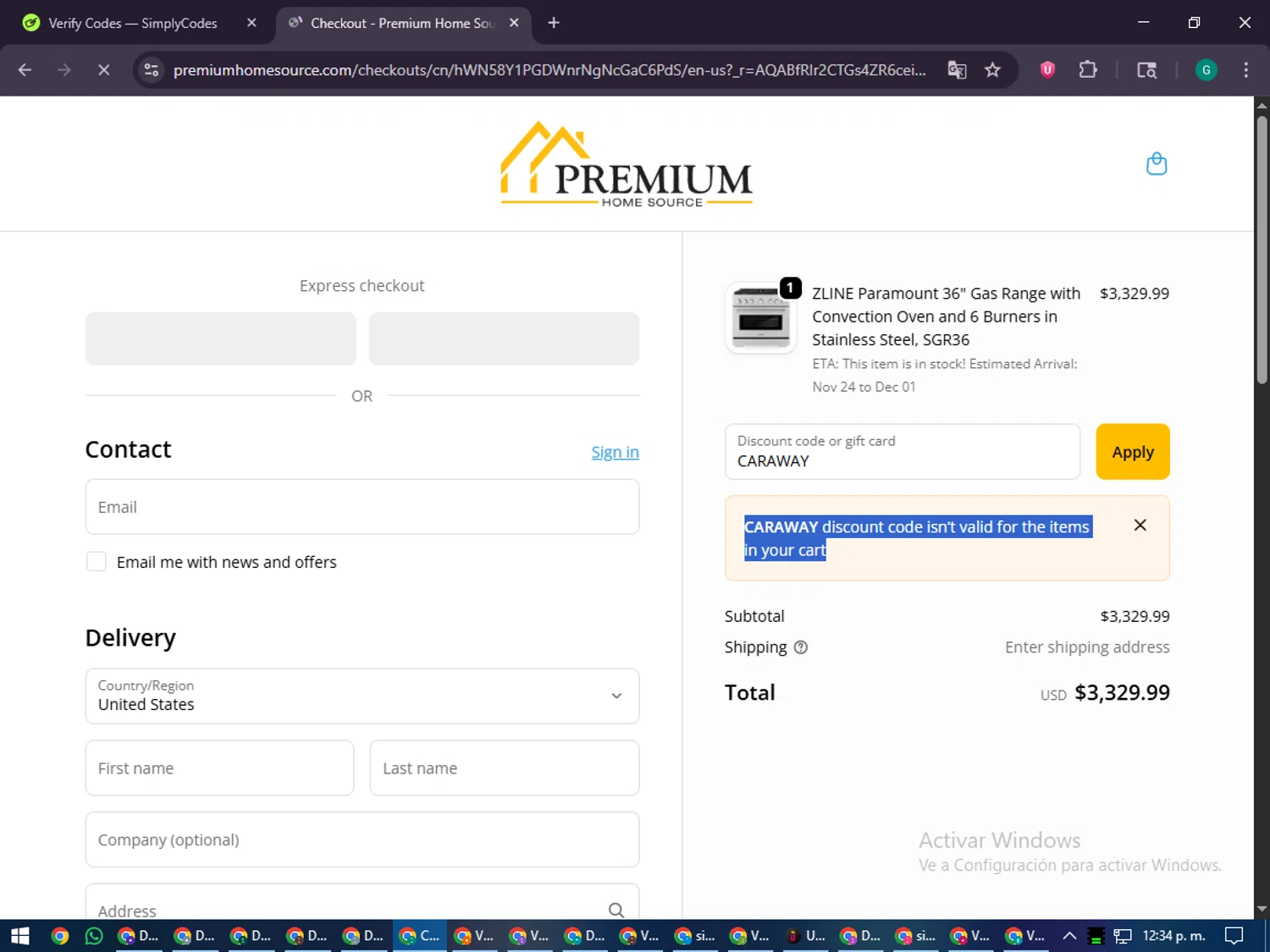The height and width of the screenshot is (952, 1270).
Task: Click the green system tray monitor icon
Action: coord(1096,936)
